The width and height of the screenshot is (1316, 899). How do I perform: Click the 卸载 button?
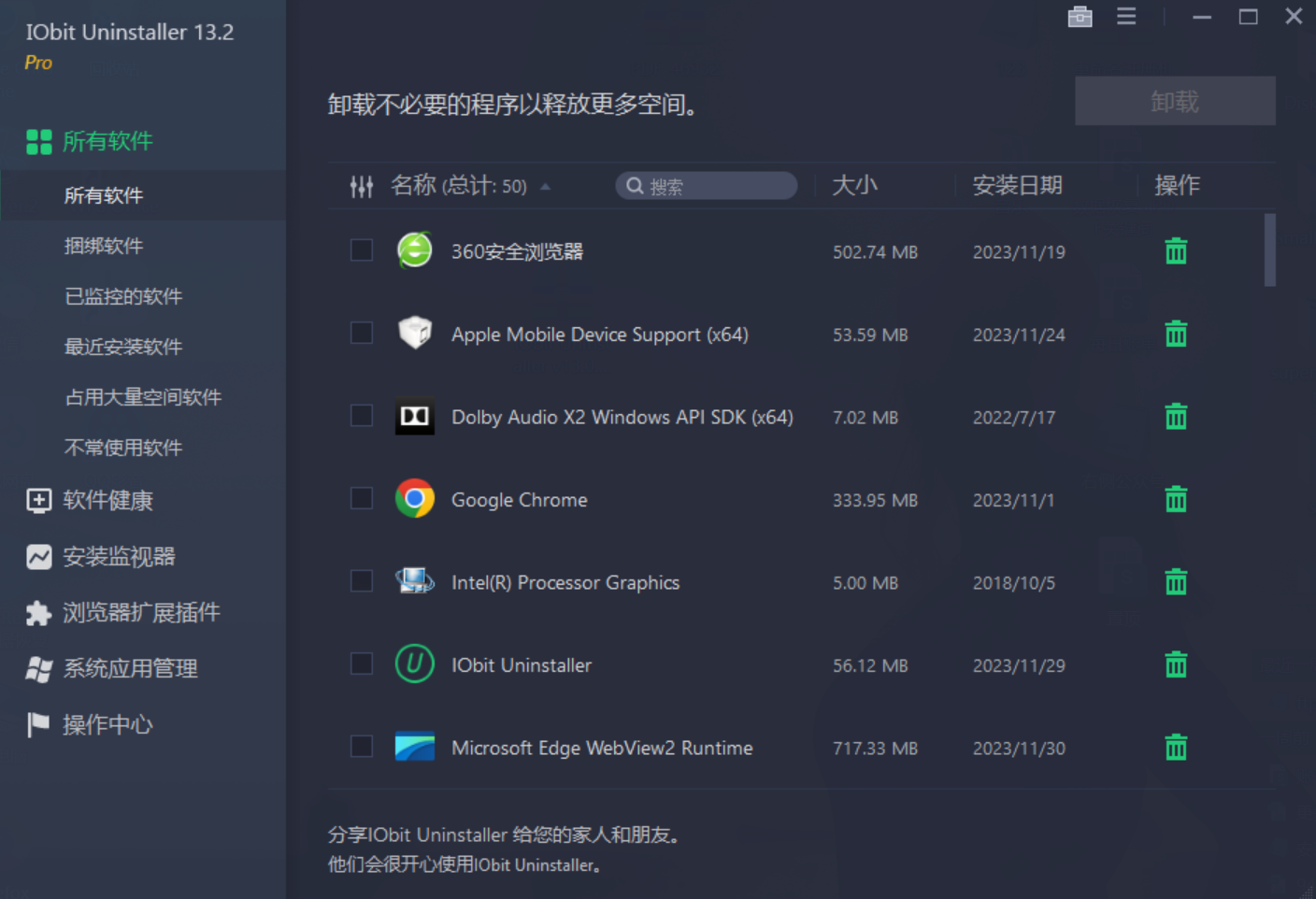1175,101
